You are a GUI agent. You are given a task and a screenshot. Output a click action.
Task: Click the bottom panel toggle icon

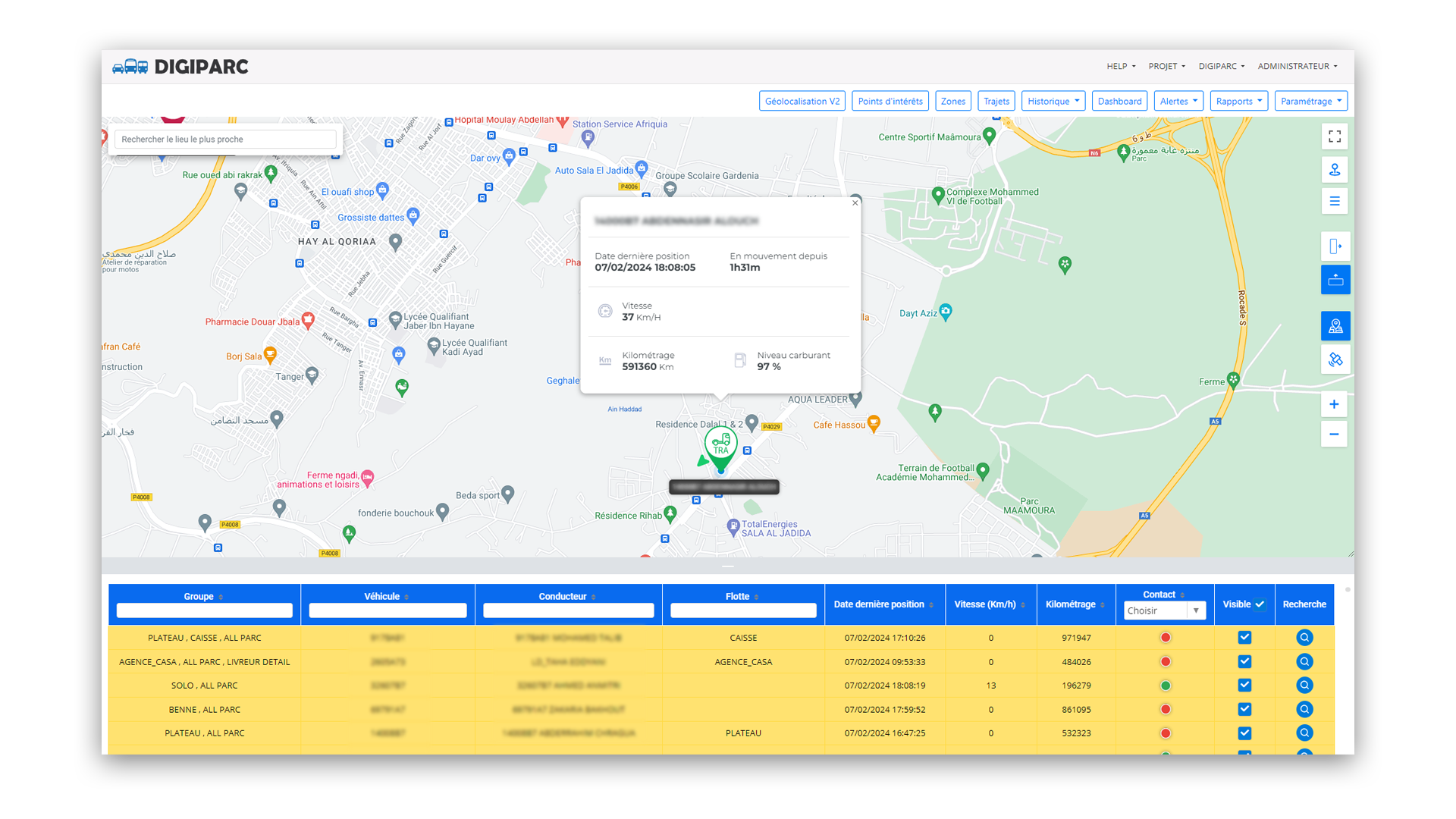(x=1335, y=281)
